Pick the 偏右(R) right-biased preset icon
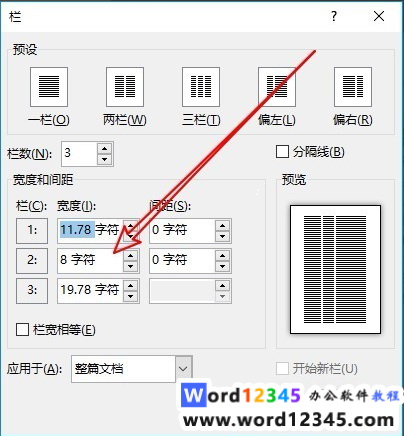The image size is (404, 436). pos(353,87)
